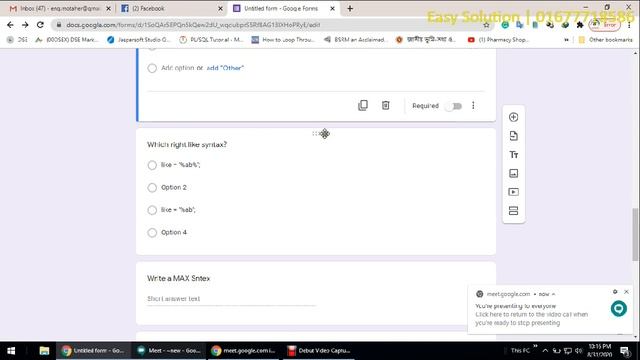The height and width of the screenshot is (360, 640).
Task: Open the question's more options menu
Action: tap(473, 106)
